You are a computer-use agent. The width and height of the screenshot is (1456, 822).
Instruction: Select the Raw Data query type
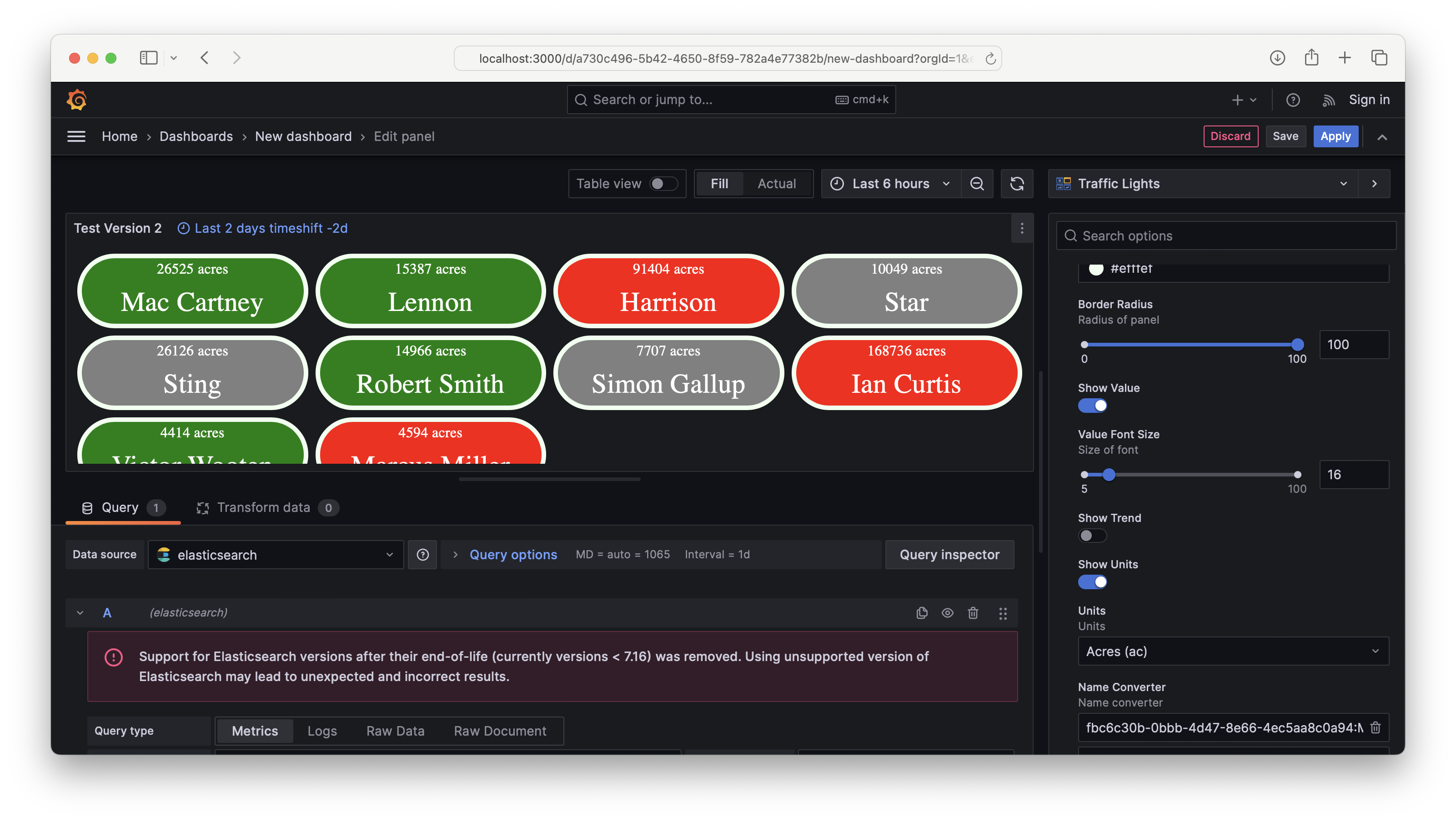(x=395, y=731)
